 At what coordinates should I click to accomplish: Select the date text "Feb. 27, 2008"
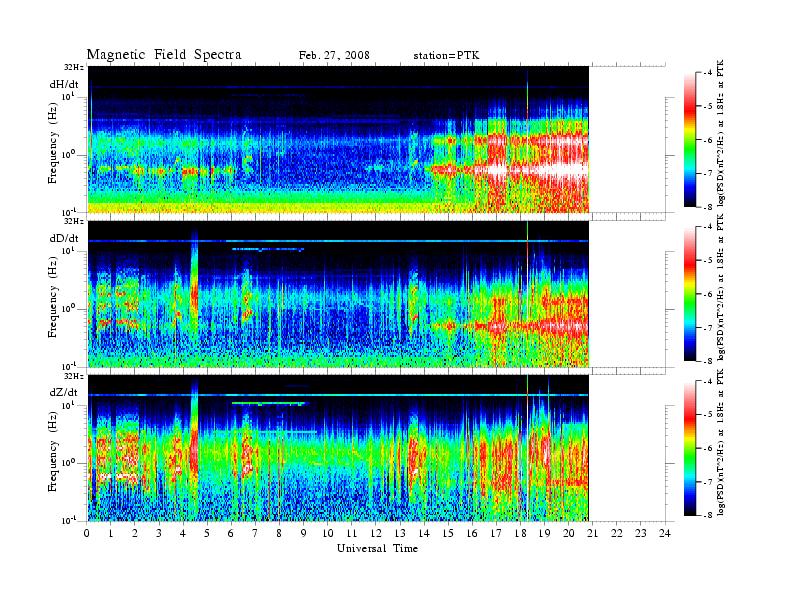click(334, 55)
